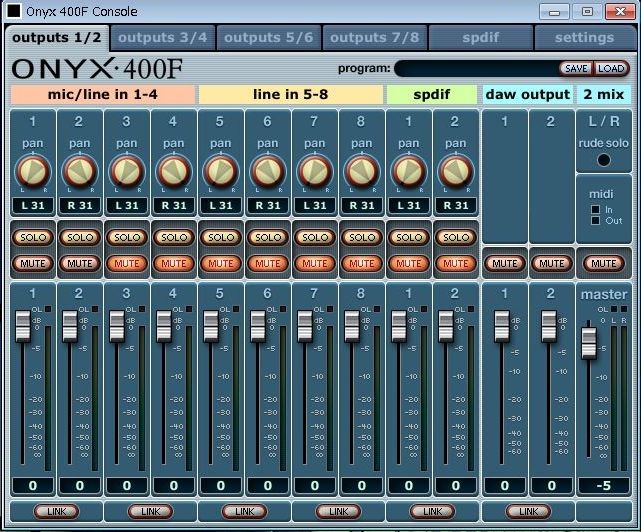Click fader handle of line in channel 5
Screen dimensions: 641x532
pyautogui.click(x=211, y=326)
